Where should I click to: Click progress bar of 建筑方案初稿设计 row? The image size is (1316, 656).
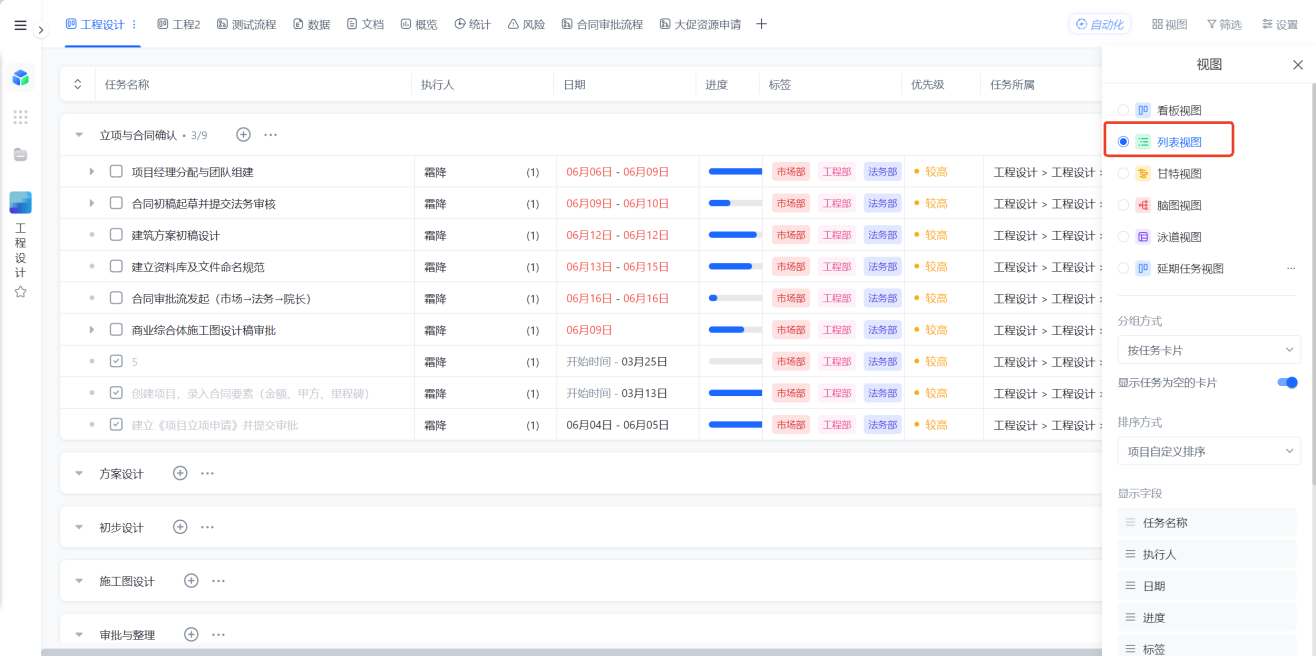pyautogui.click(x=733, y=235)
